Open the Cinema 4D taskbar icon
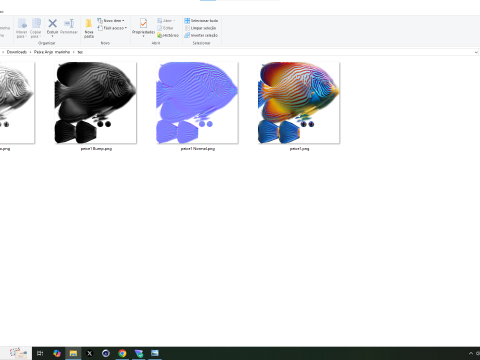 point(106,353)
